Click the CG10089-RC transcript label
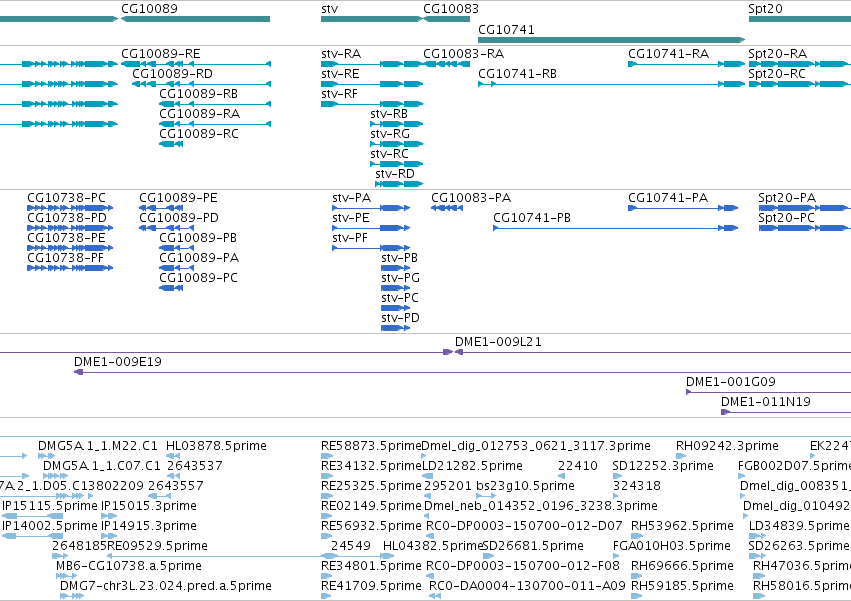 199,134
